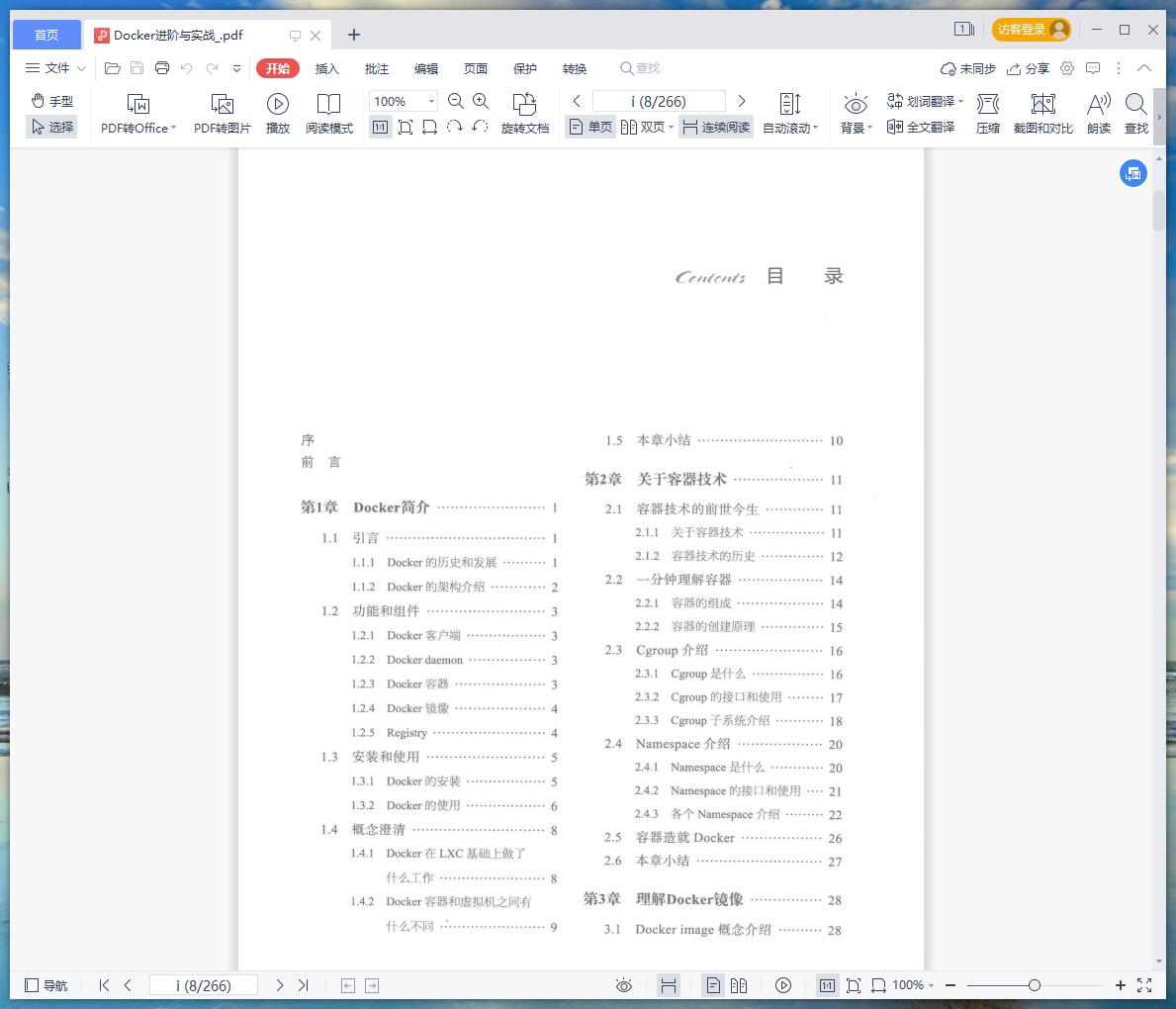Jump to last page in status bar
This screenshot has width=1176, height=1009.
(303, 985)
